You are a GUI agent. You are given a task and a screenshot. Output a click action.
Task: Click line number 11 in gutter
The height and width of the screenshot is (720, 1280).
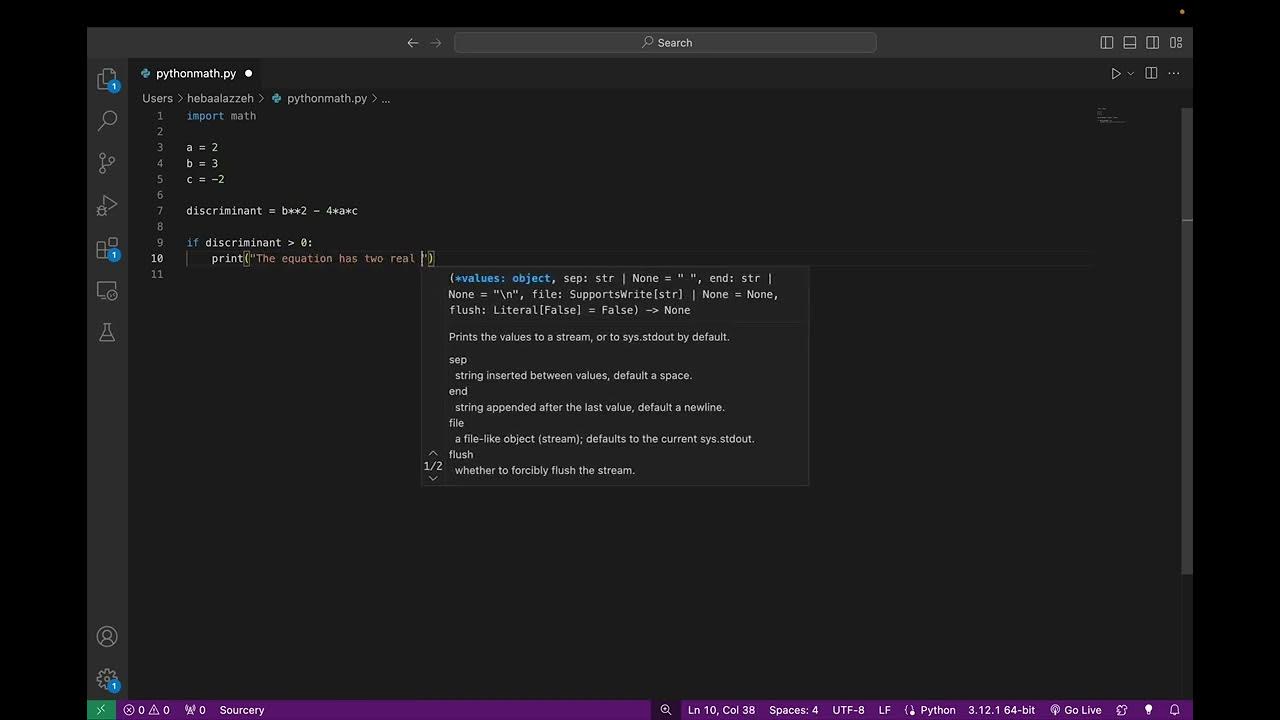coord(157,274)
